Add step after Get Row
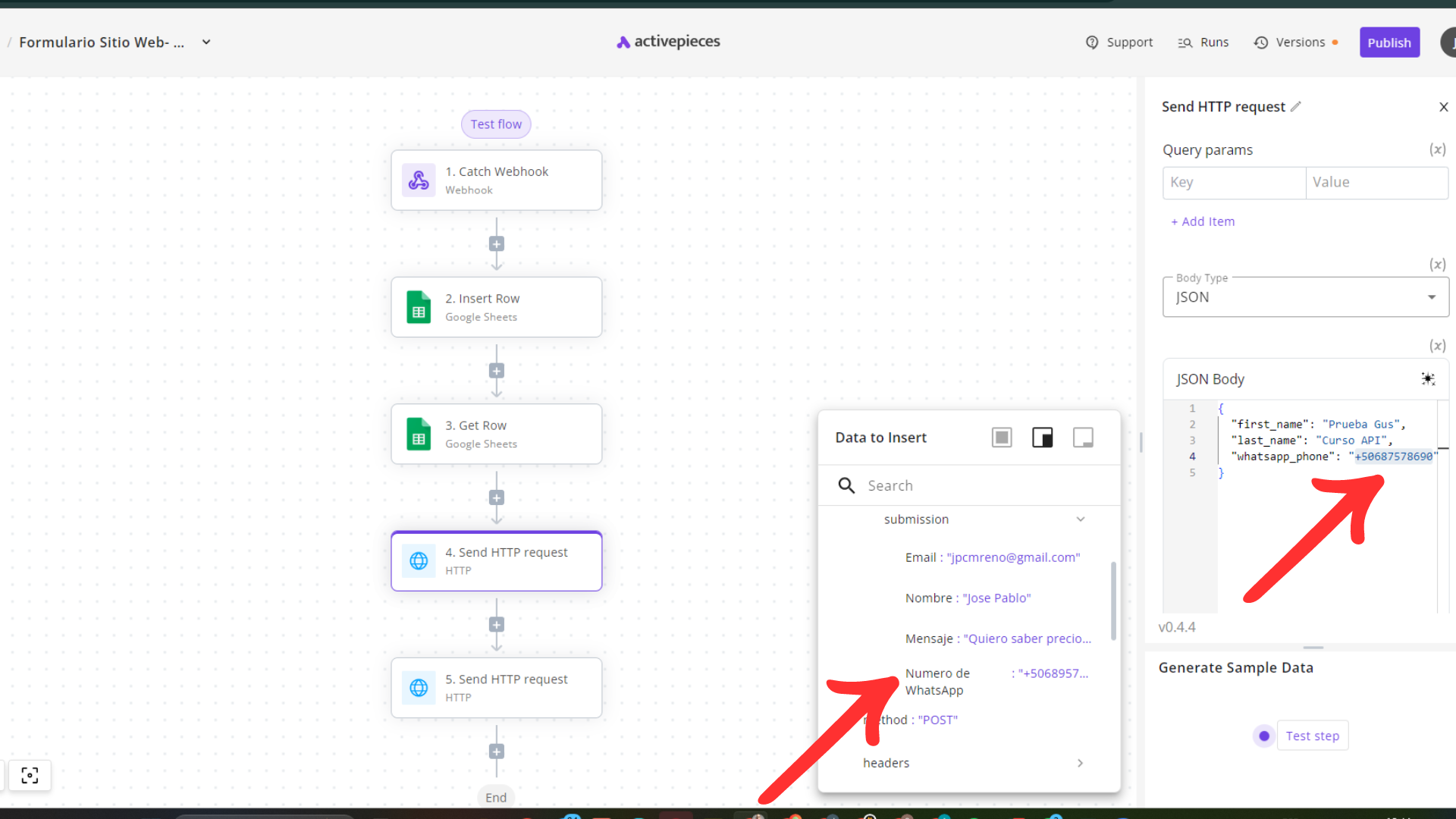 tap(497, 497)
